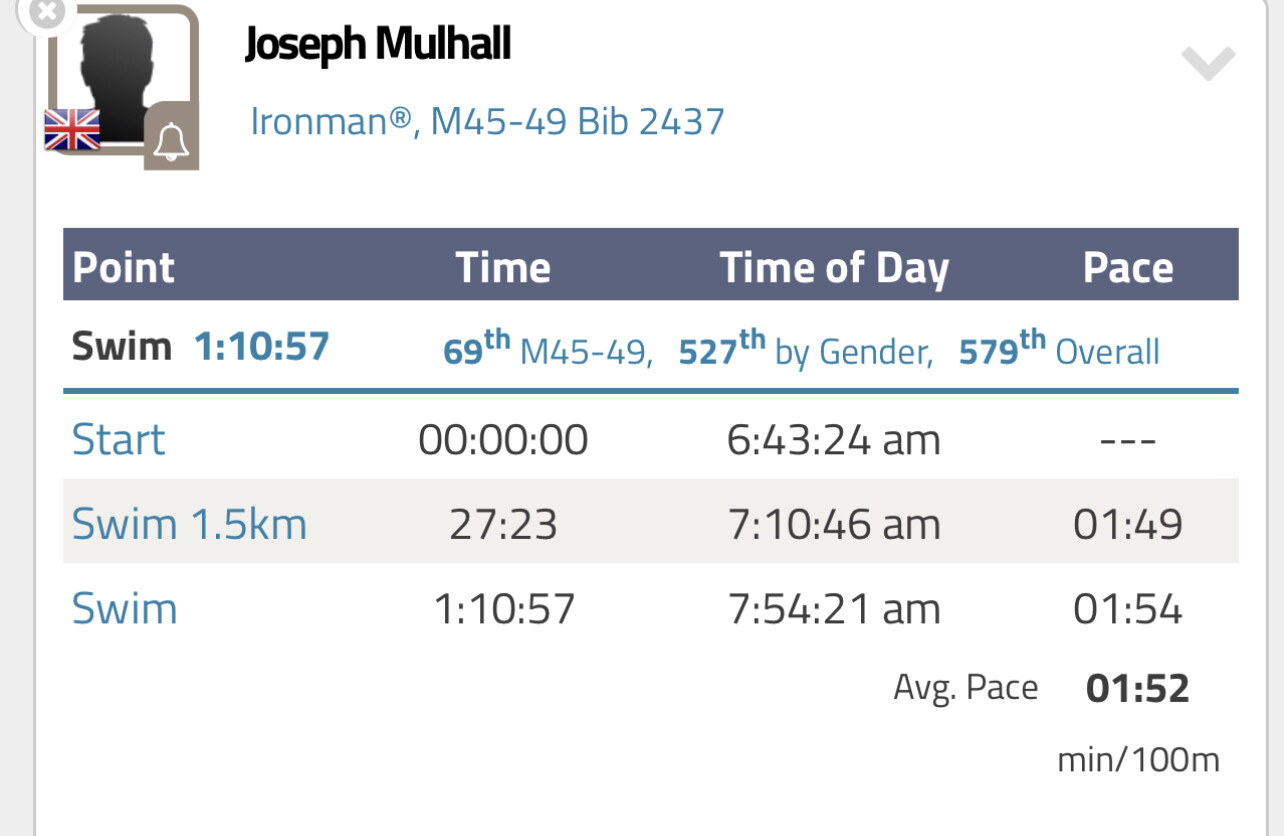Click the Avg. Pace 01:52 value

tap(1138, 688)
